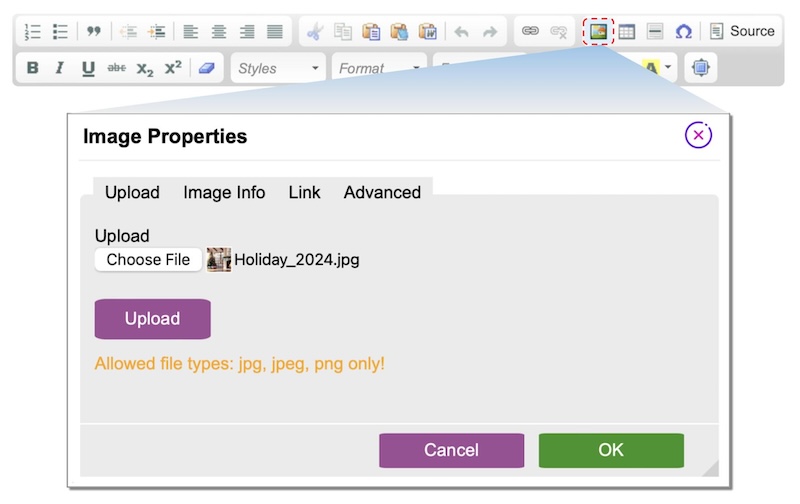Image resolution: width=800 pixels, height=504 pixels.
Task: Open the background color picker
Action: [657, 67]
